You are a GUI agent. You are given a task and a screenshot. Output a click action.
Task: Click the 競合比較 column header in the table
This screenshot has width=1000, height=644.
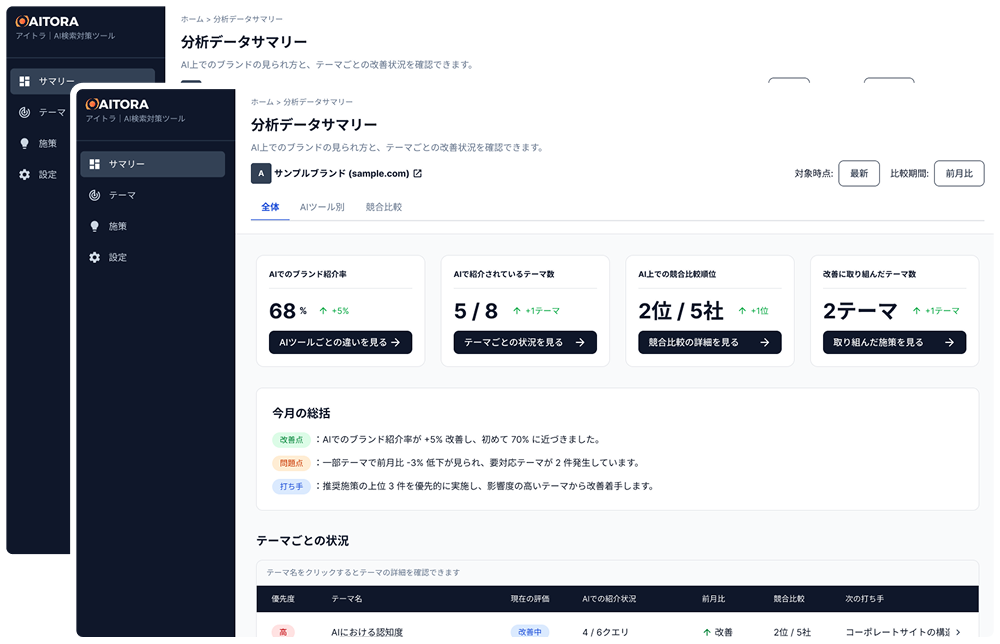pyautogui.click(x=789, y=599)
